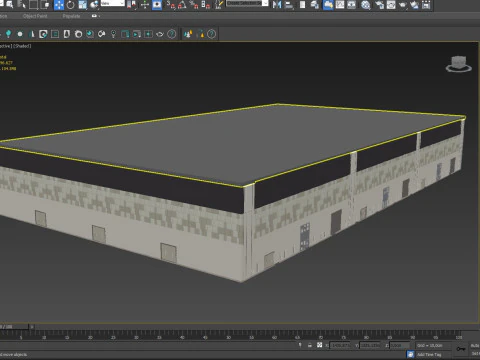480x360 pixels.
Task: Toggle Absolute/Offset transform mode icon
Action: (x=319, y=345)
